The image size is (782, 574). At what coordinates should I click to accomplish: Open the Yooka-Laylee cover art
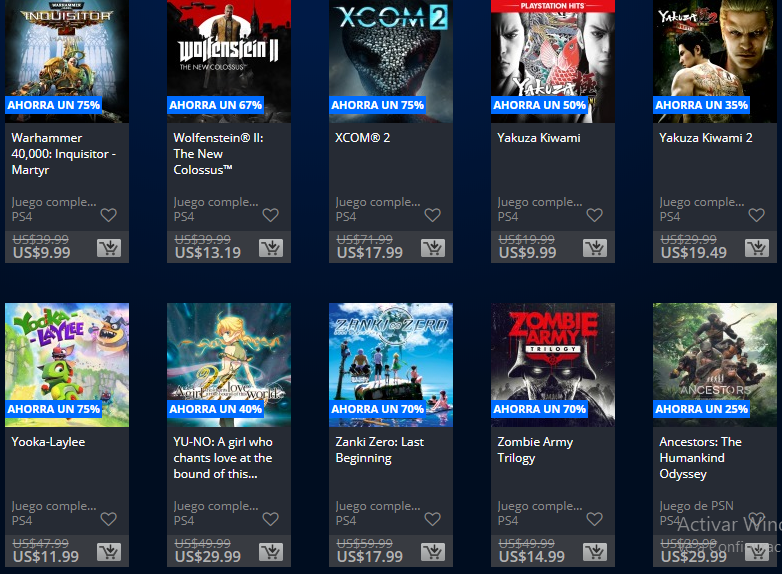[67, 365]
